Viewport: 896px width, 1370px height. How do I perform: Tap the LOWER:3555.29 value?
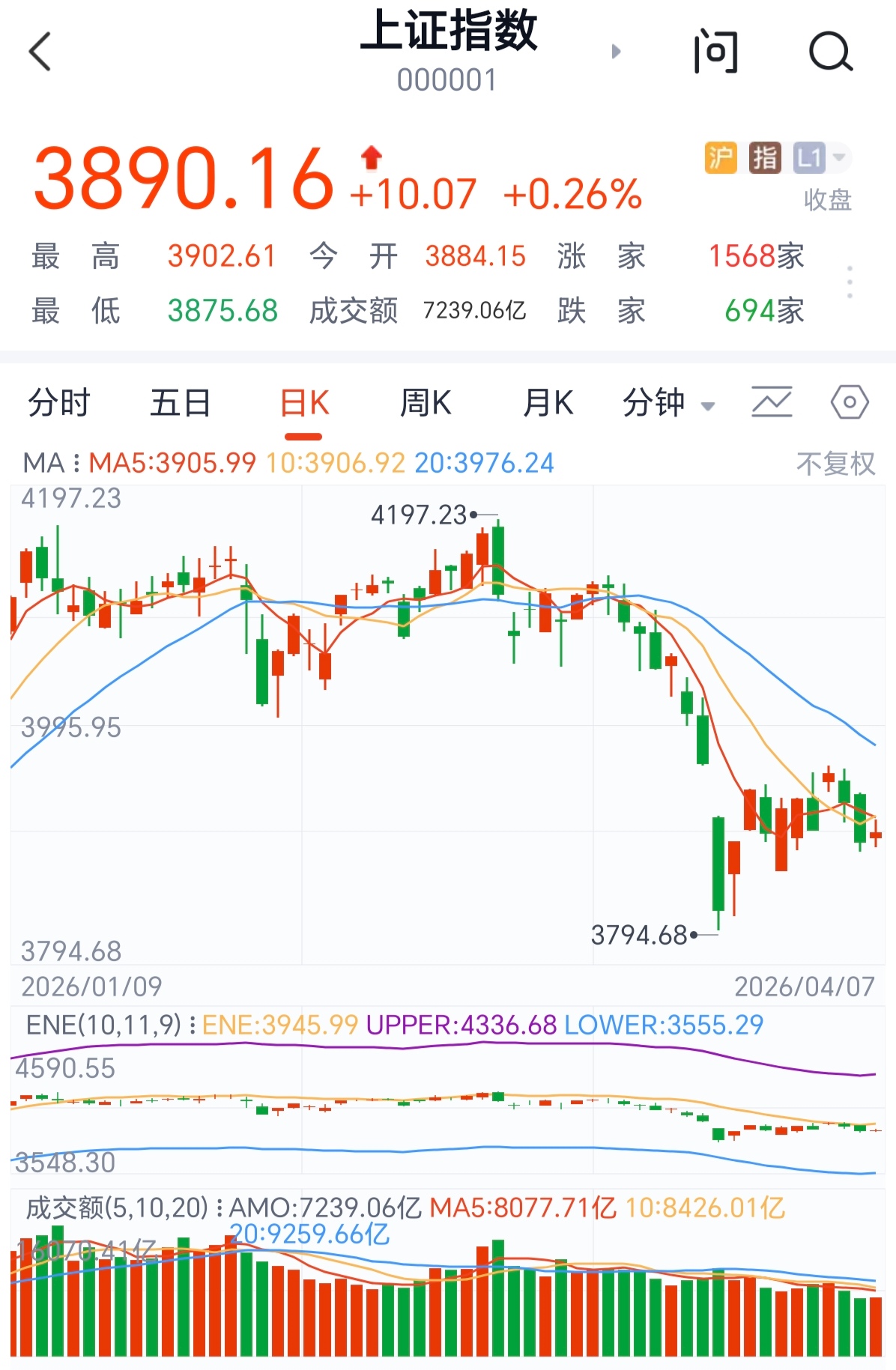click(664, 1024)
